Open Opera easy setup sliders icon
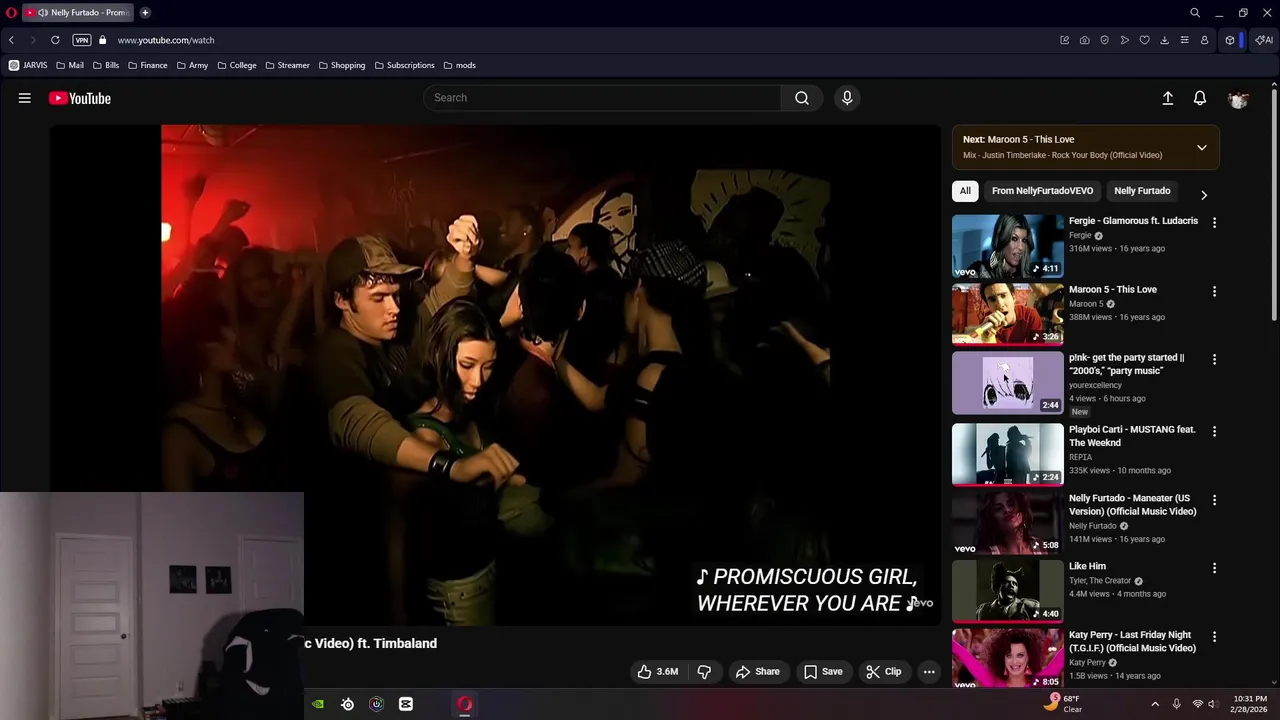This screenshot has height=720, width=1280. [1184, 40]
